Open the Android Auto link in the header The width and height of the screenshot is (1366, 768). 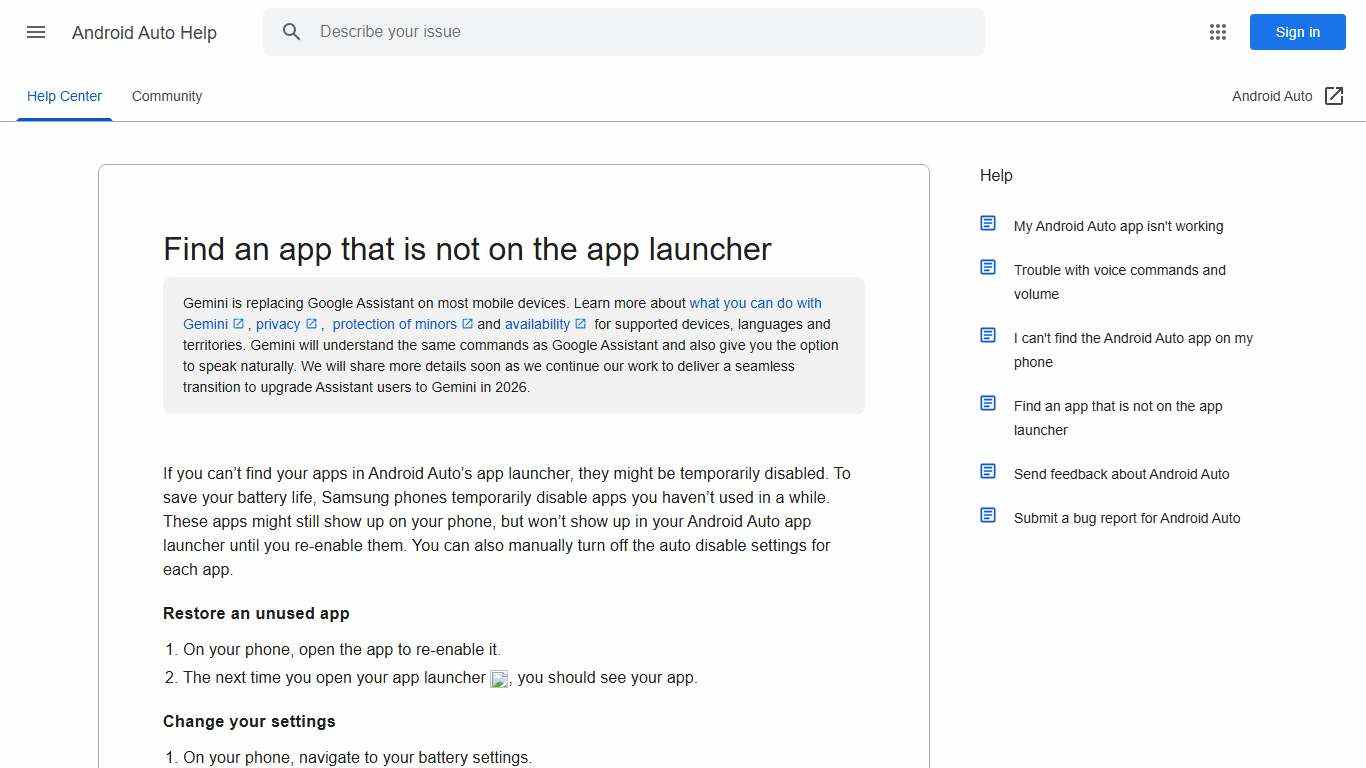point(1272,96)
